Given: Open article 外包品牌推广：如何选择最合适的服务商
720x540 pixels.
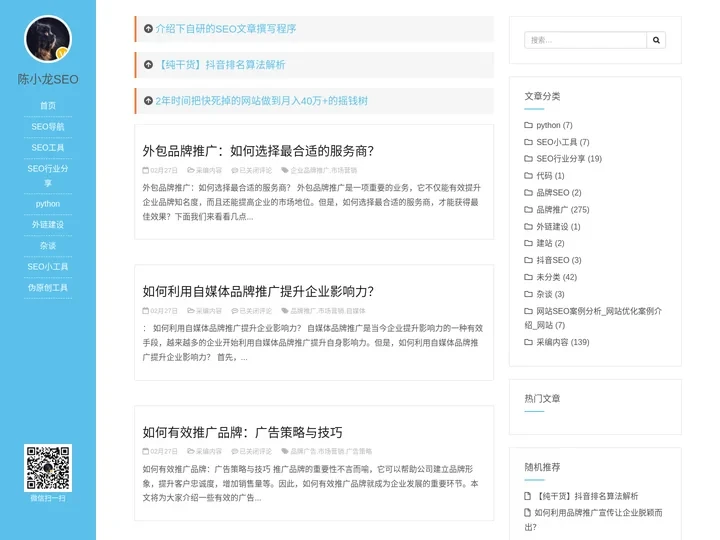Looking at the screenshot, I should tap(258, 151).
